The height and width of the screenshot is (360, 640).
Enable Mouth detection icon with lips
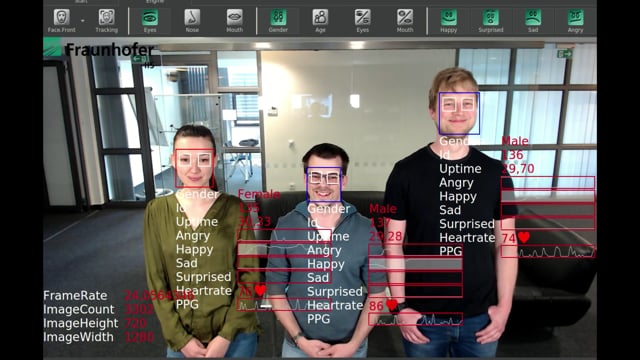coord(234,18)
